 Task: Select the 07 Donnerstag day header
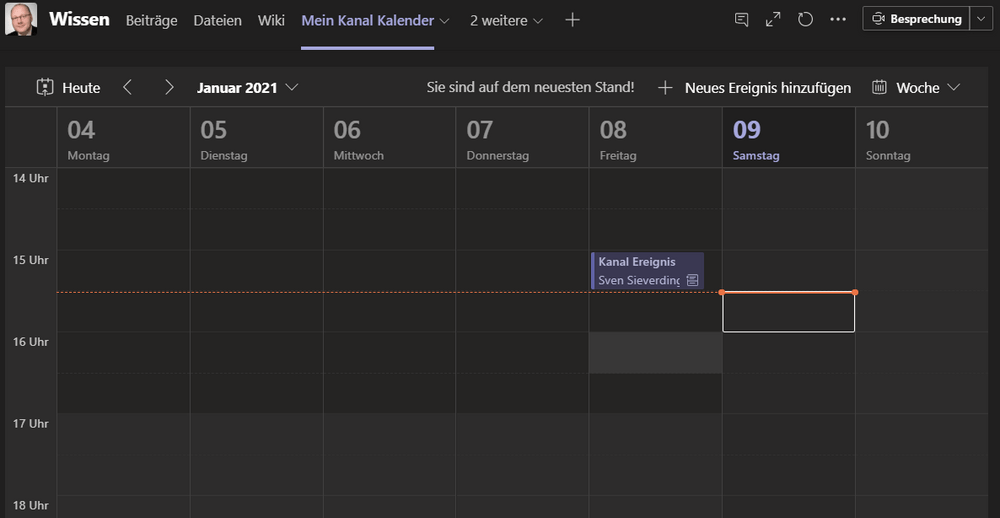522,138
